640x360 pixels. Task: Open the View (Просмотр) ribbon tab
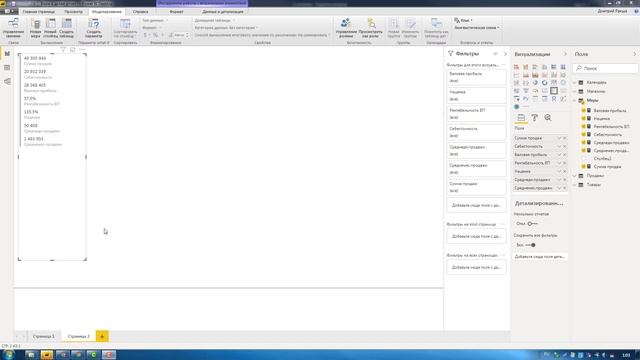73,12
